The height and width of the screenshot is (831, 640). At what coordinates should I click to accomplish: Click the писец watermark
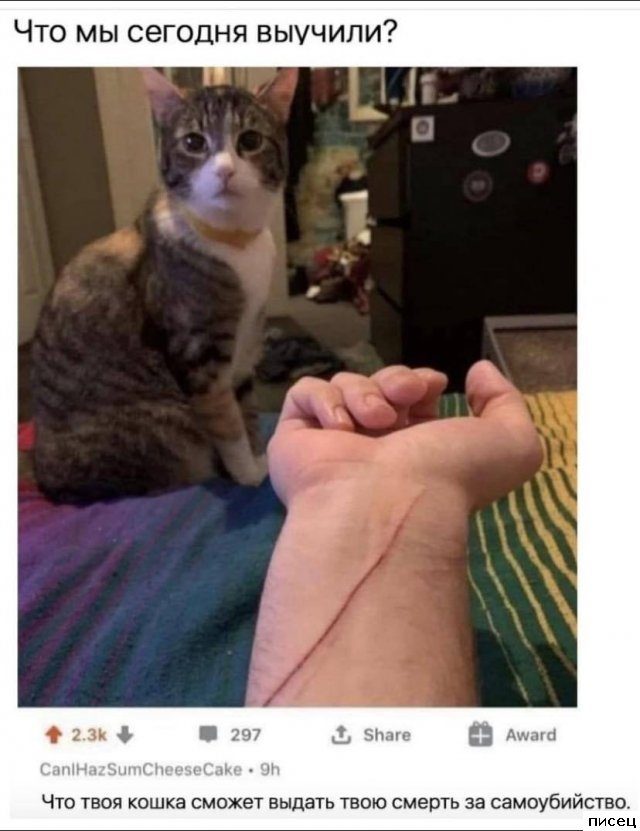(612, 821)
